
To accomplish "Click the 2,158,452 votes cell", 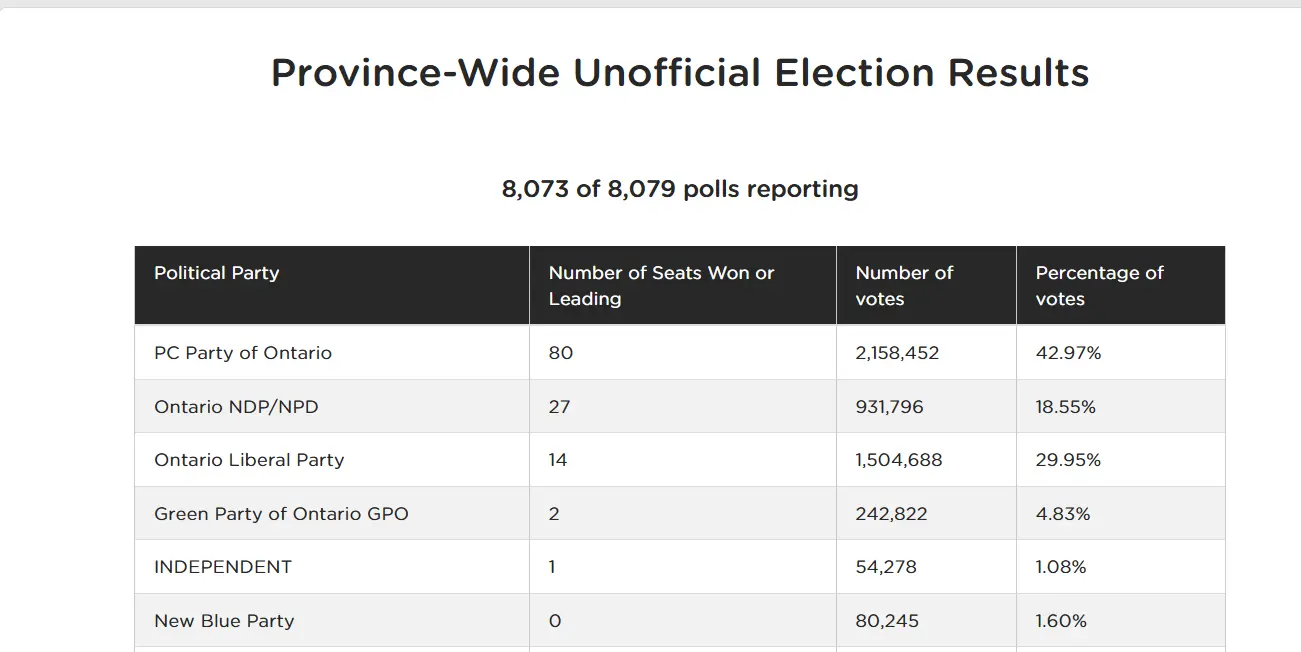I will coord(897,353).
